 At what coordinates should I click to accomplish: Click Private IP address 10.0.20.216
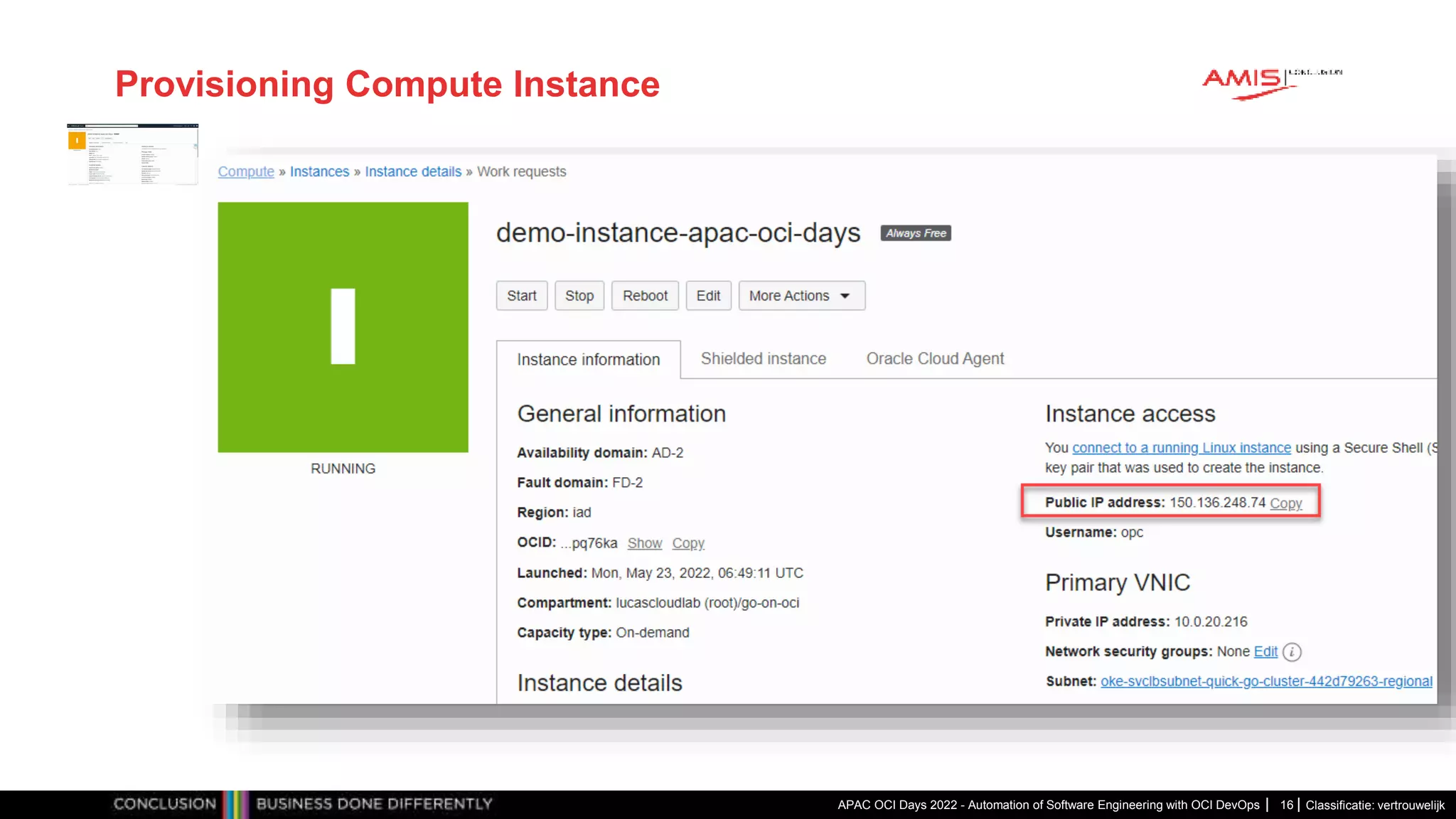(x=1146, y=621)
